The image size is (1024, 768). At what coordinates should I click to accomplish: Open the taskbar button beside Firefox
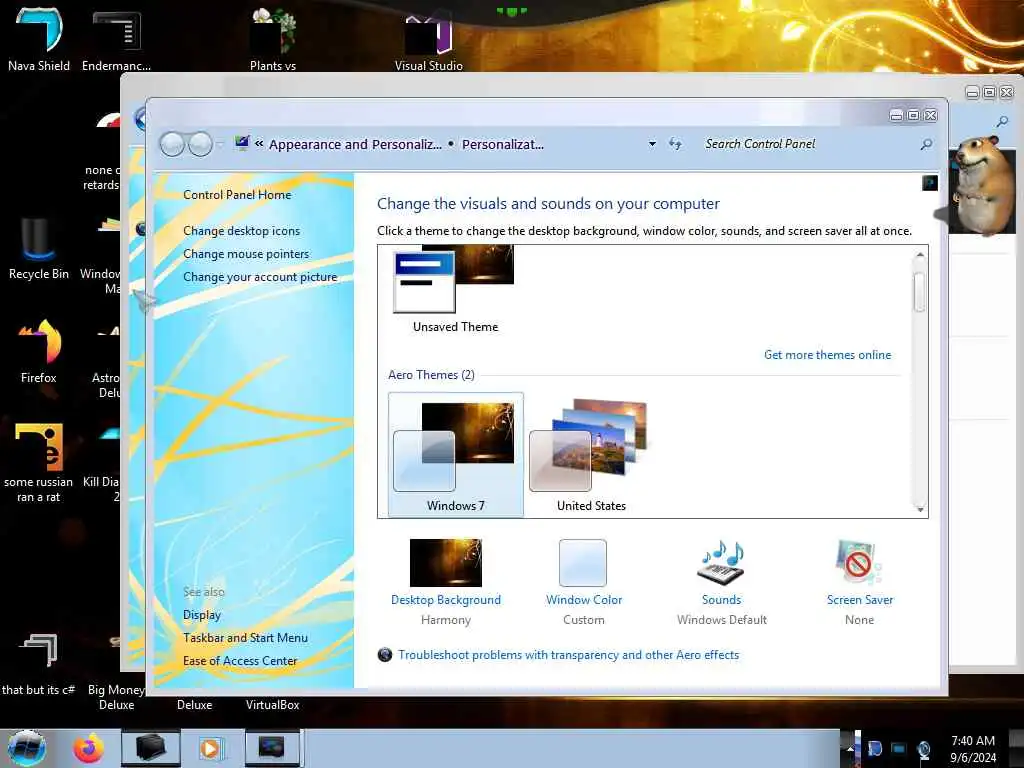(150, 748)
